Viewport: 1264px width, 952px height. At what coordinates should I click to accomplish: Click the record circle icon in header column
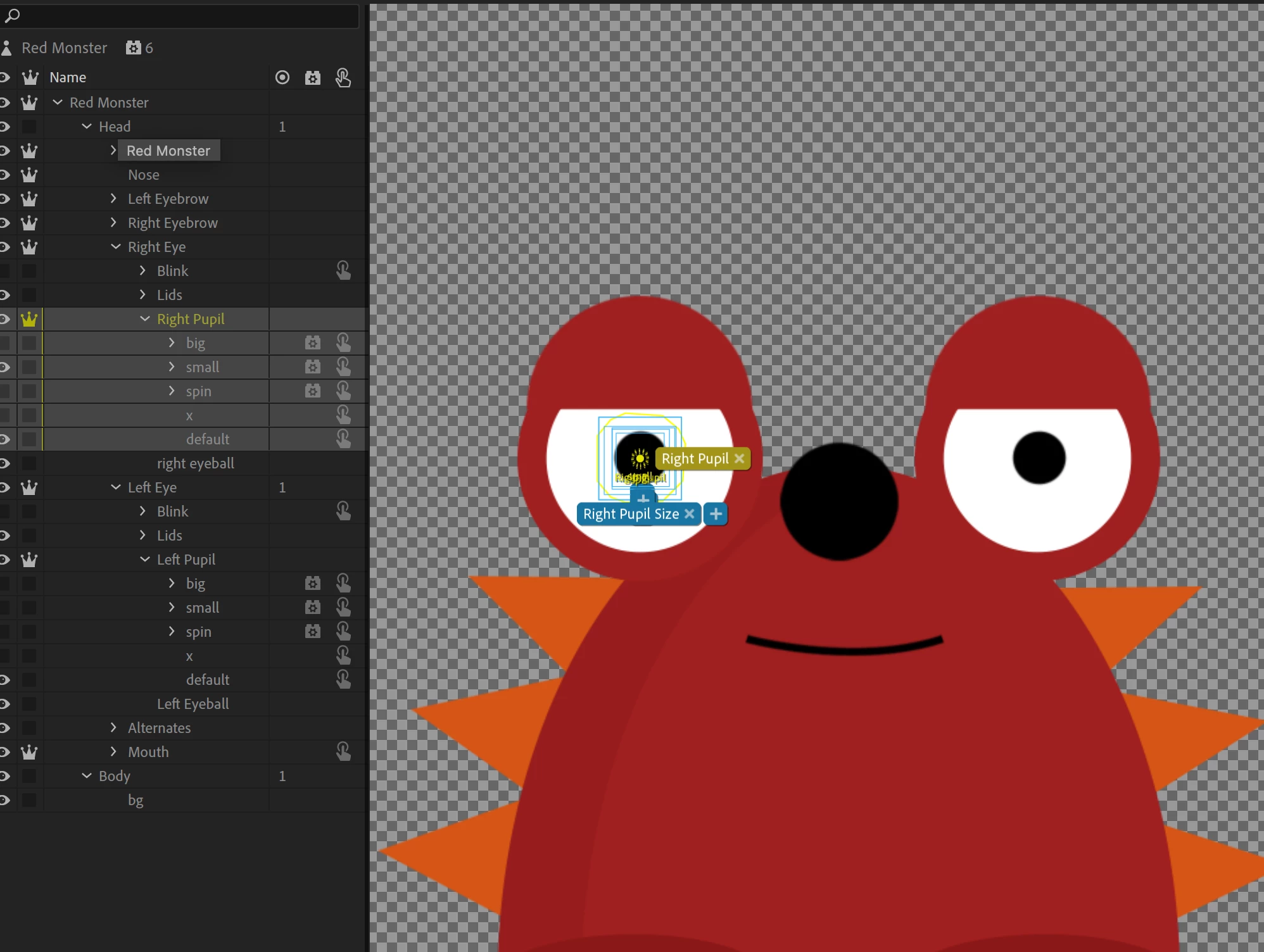tap(282, 77)
